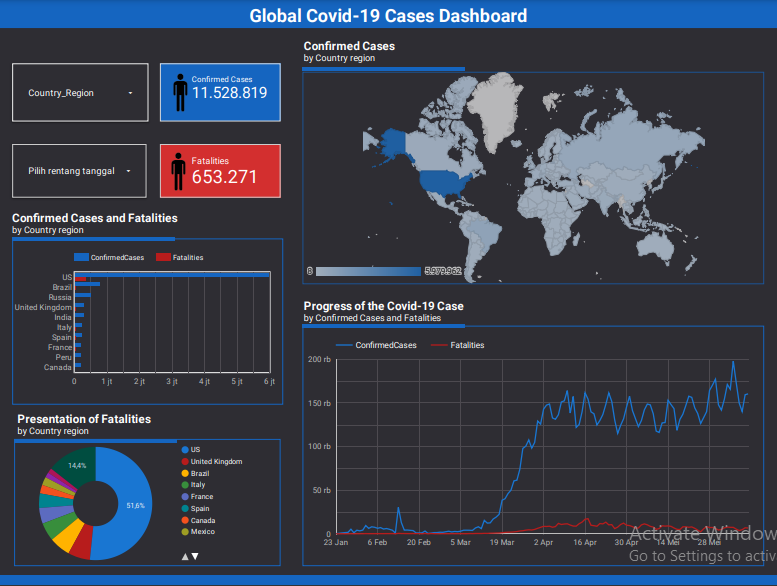This screenshot has width=777, height=586.
Task: Click US blue dot in pie legend
Action: click(x=184, y=450)
